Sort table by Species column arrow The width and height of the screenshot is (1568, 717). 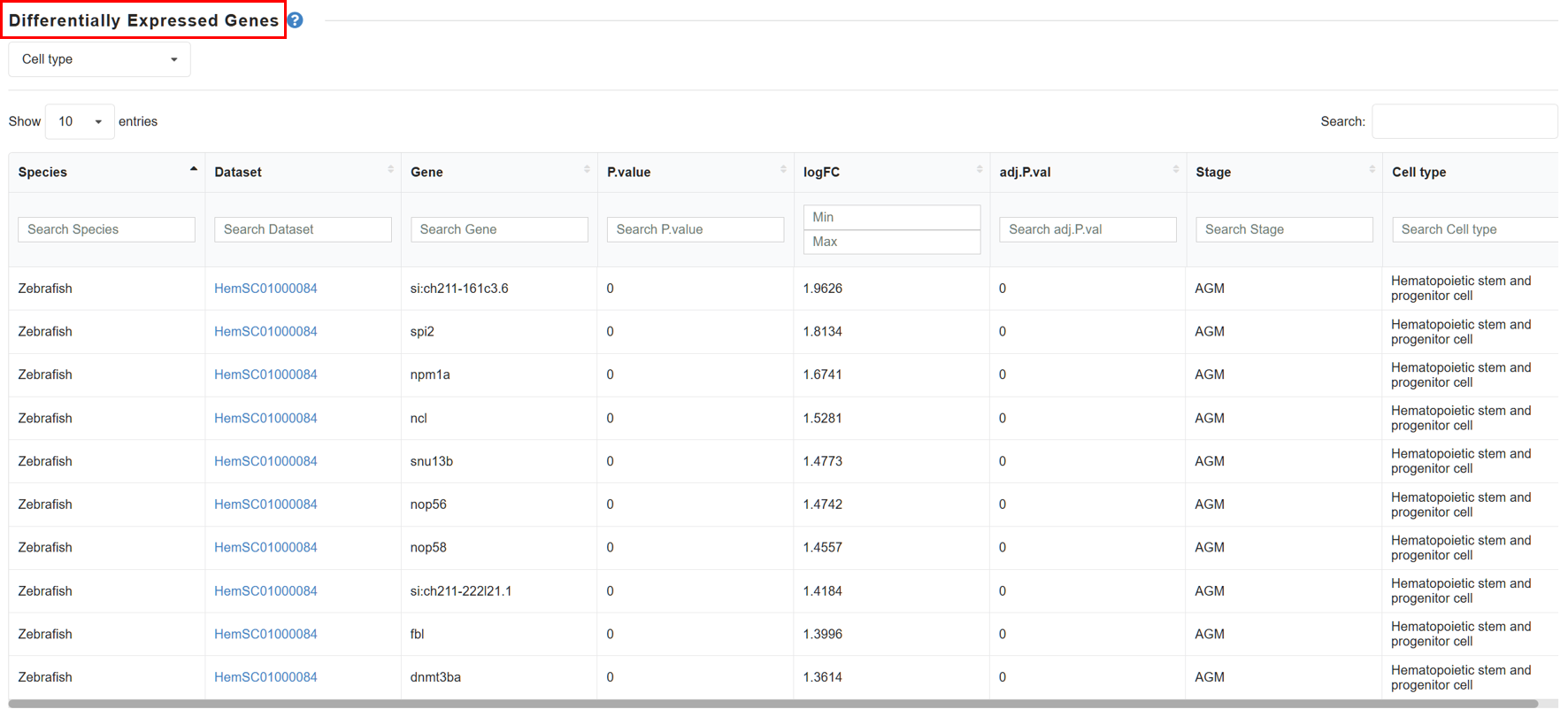coord(193,169)
